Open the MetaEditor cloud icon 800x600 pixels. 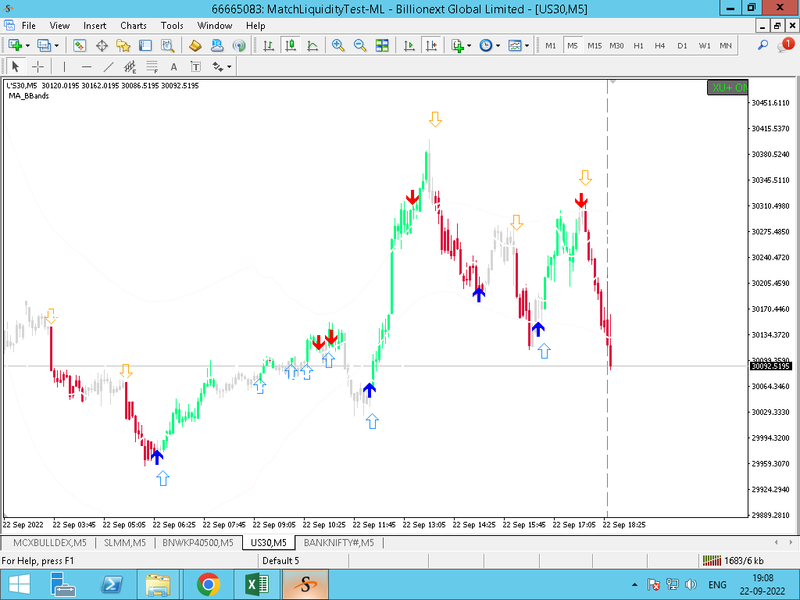click(217, 45)
